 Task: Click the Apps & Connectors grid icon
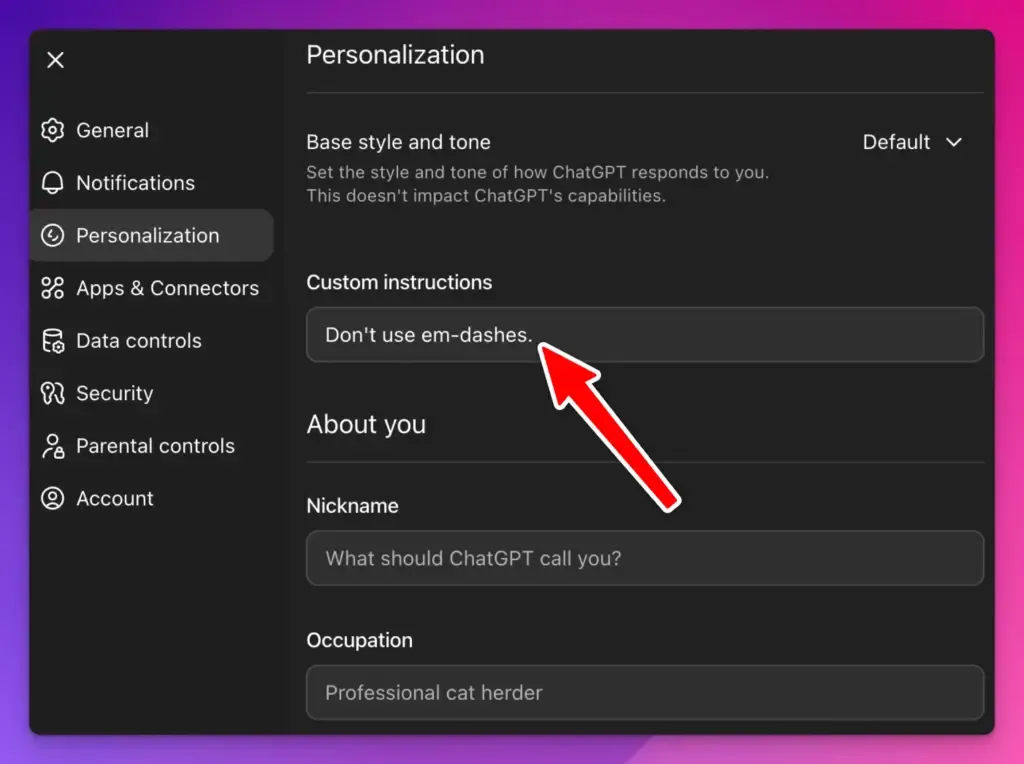(52, 288)
